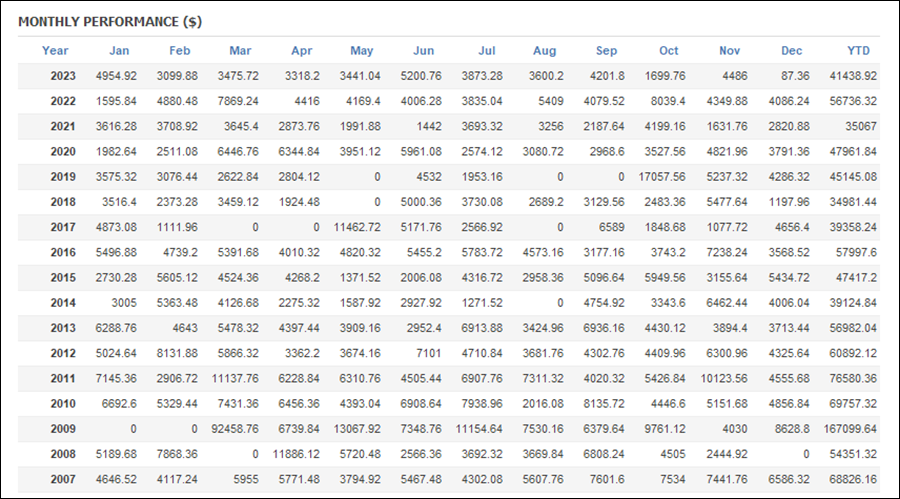The width and height of the screenshot is (900, 499).
Task: Click the 2007 year row label
Action: pyautogui.click(x=63, y=479)
